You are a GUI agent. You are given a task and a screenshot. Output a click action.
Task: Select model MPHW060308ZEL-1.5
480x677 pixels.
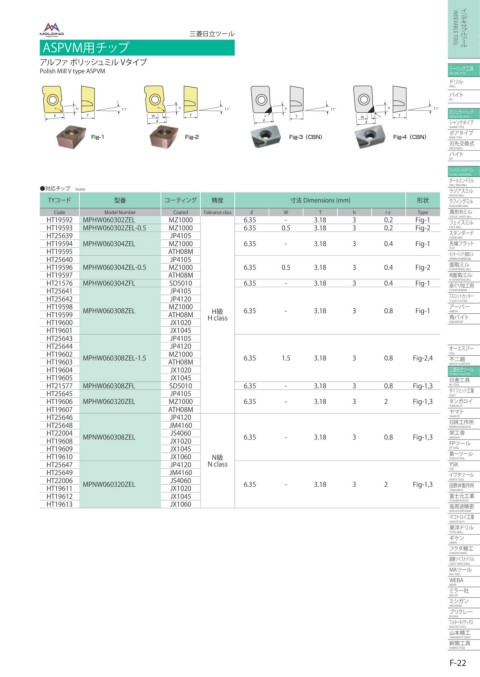tap(114, 358)
